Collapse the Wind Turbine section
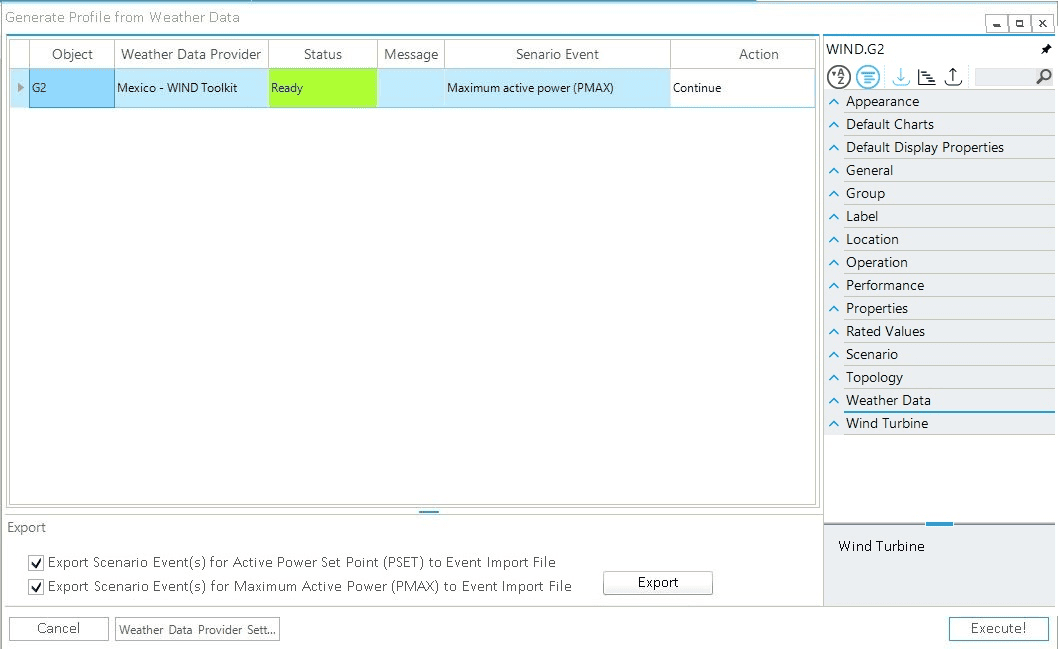 click(x=833, y=423)
